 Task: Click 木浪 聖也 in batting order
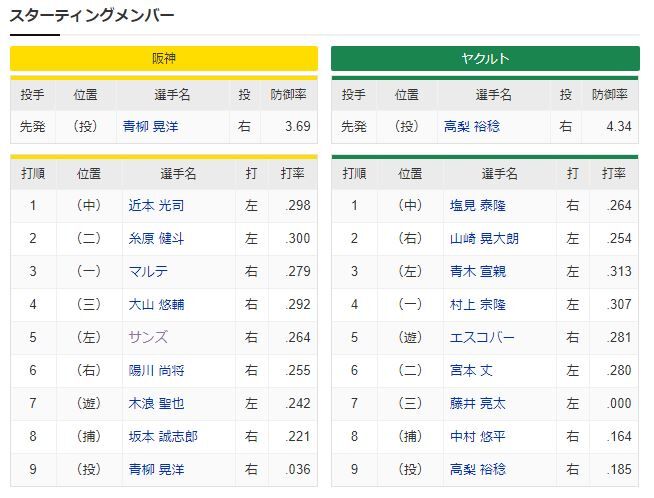[x=156, y=403]
